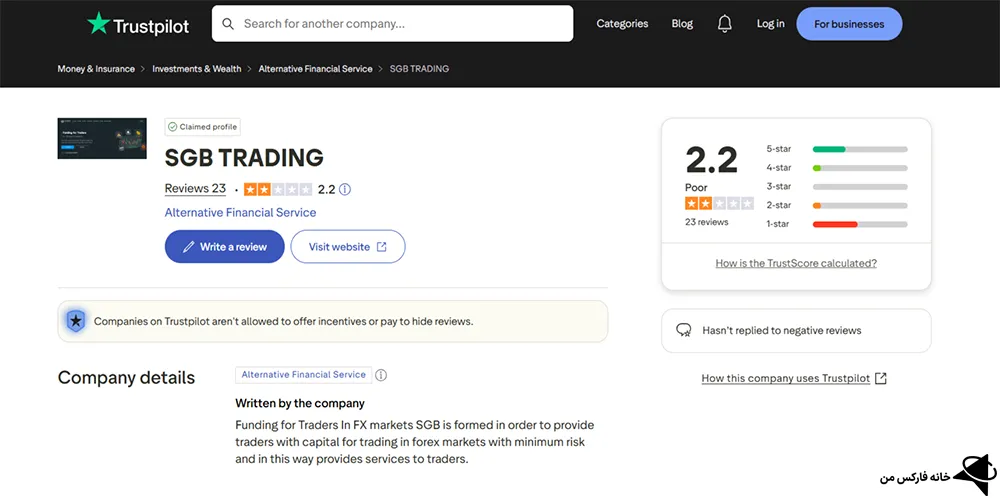Click the Visit website button
Screen dimensions: 1000x500
[x=347, y=247]
